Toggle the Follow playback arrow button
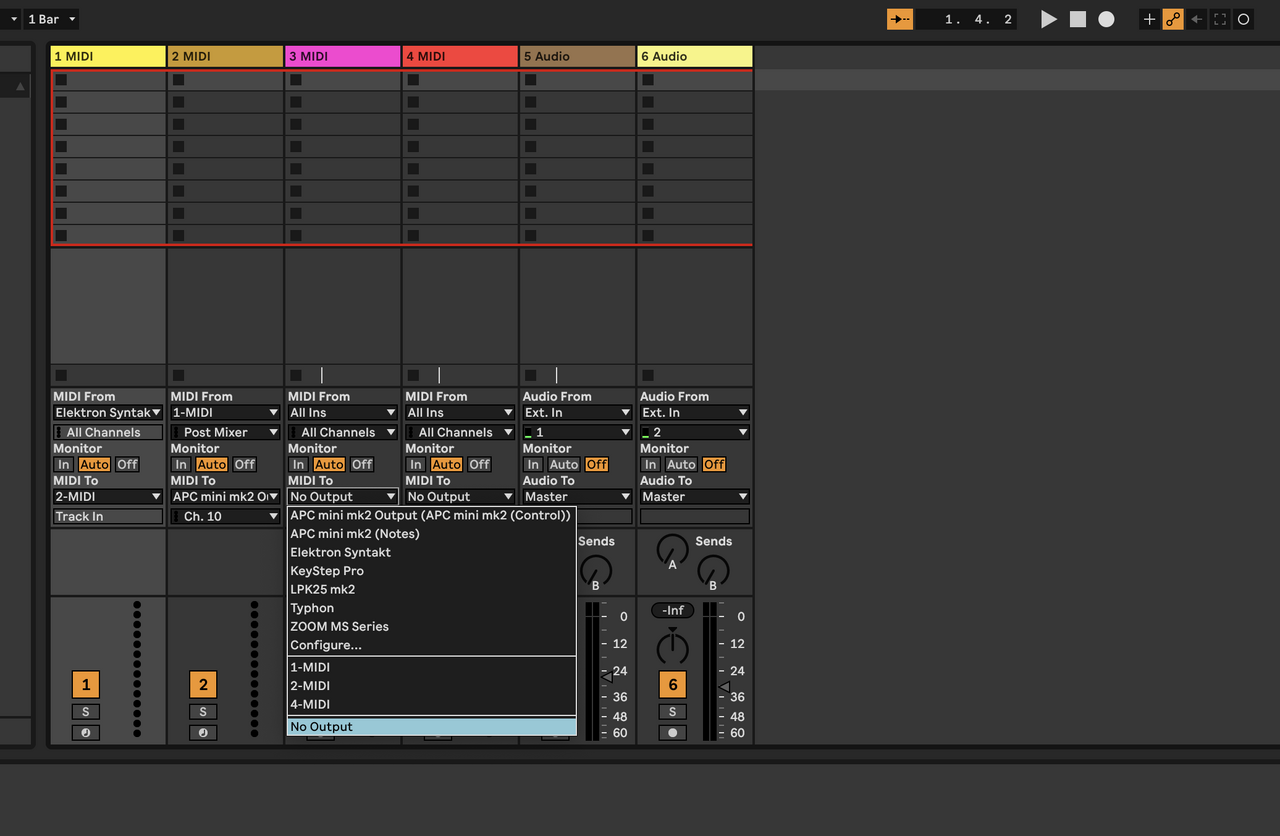Image resolution: width=1280 pixels, height=836 pixels. coord(900,19)
